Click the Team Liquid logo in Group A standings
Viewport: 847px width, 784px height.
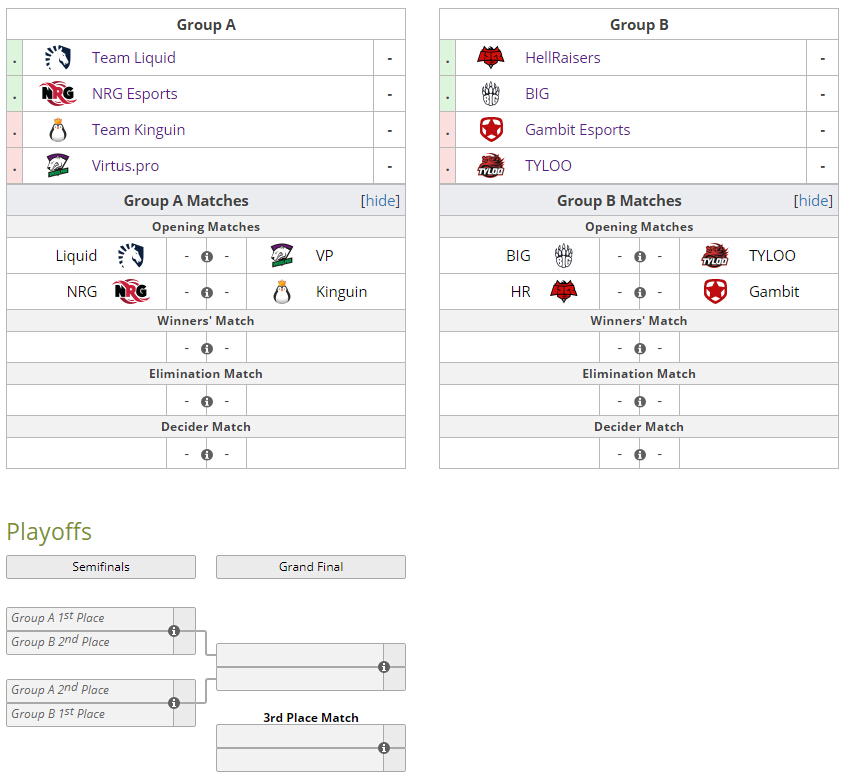pyautogui.click(x=58, y=57)
